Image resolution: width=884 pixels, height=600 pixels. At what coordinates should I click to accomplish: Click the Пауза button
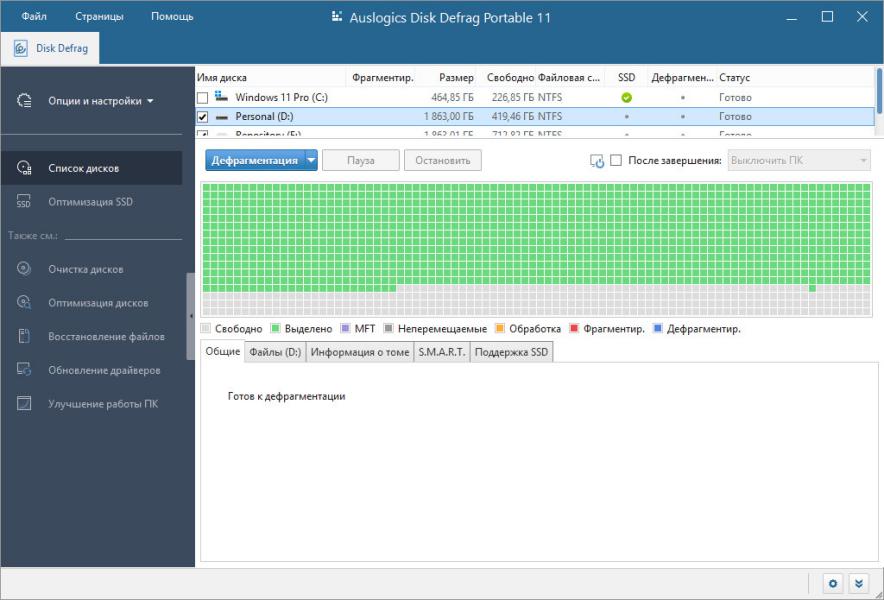tap(361, 160)
